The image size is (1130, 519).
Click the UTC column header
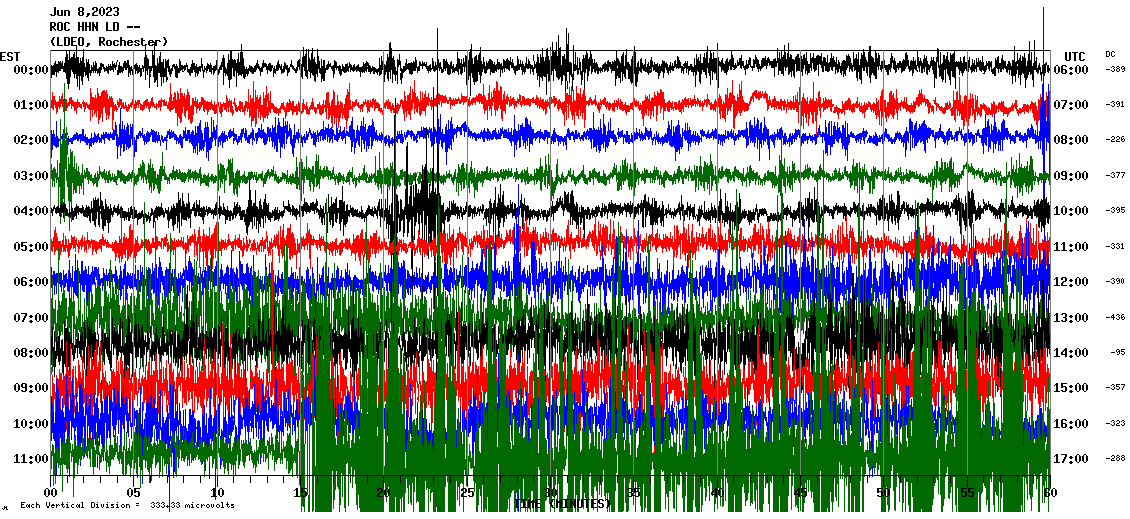1074,56
